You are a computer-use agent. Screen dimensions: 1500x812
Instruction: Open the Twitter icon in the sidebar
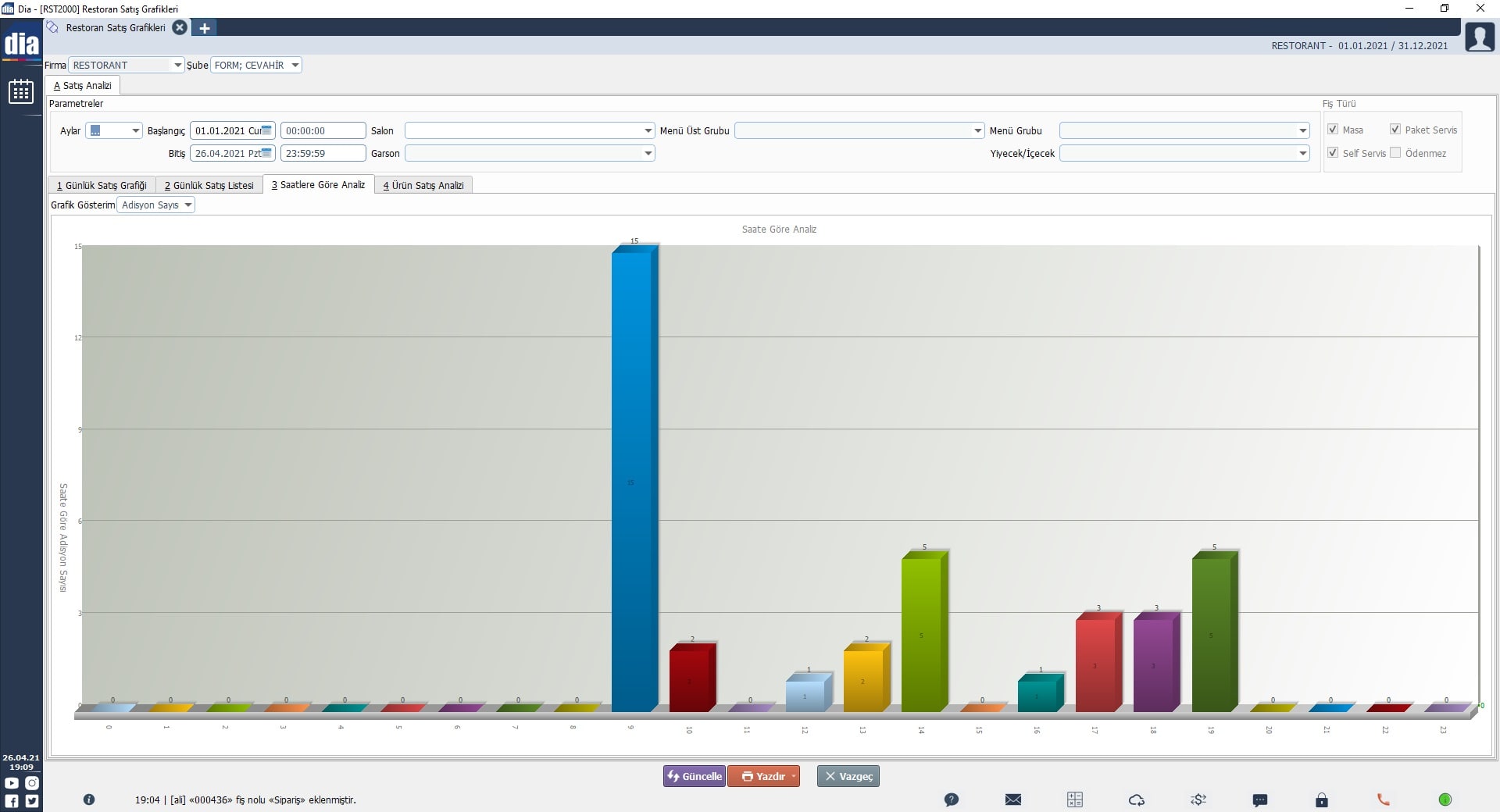[x=32, y=801]
